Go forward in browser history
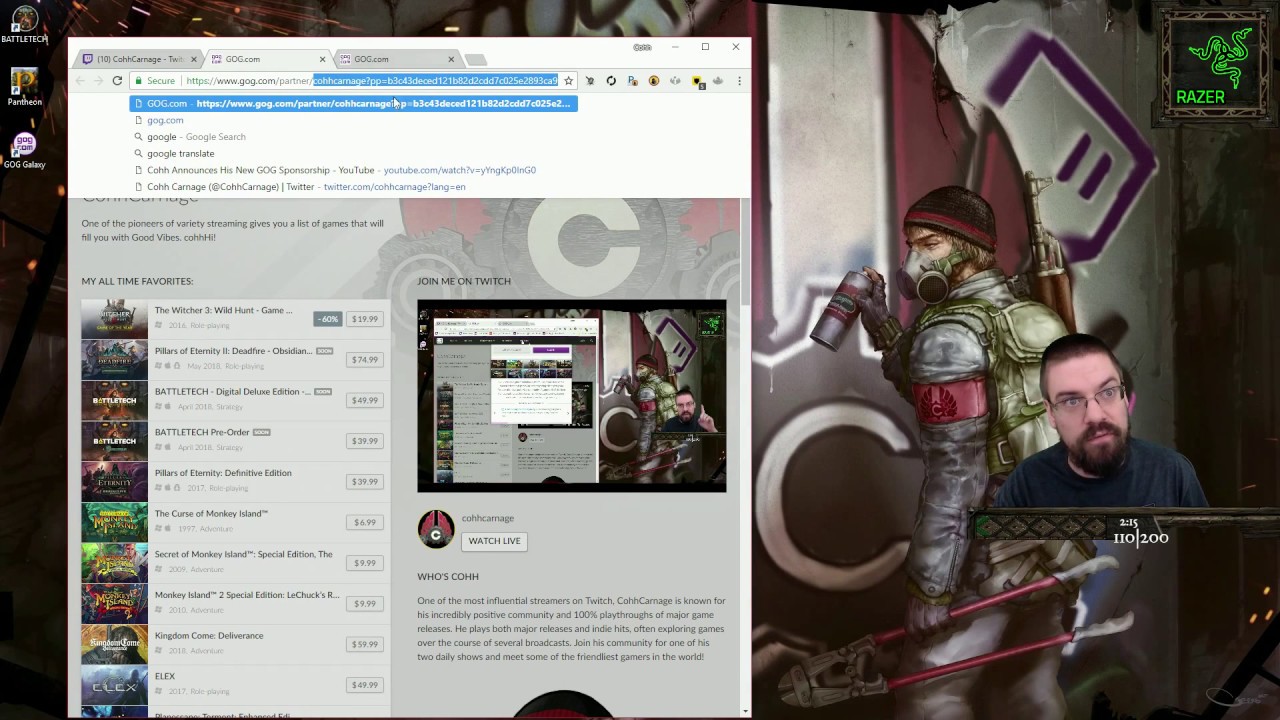 [98, 81]
